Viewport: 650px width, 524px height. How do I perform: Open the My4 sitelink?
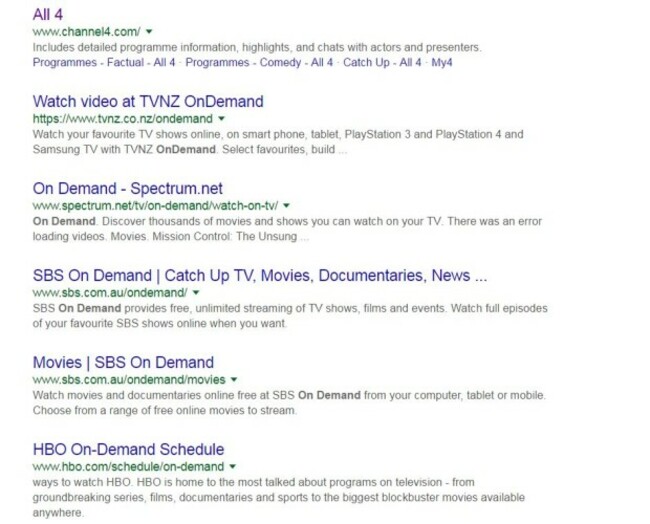[x=442, y=63]
